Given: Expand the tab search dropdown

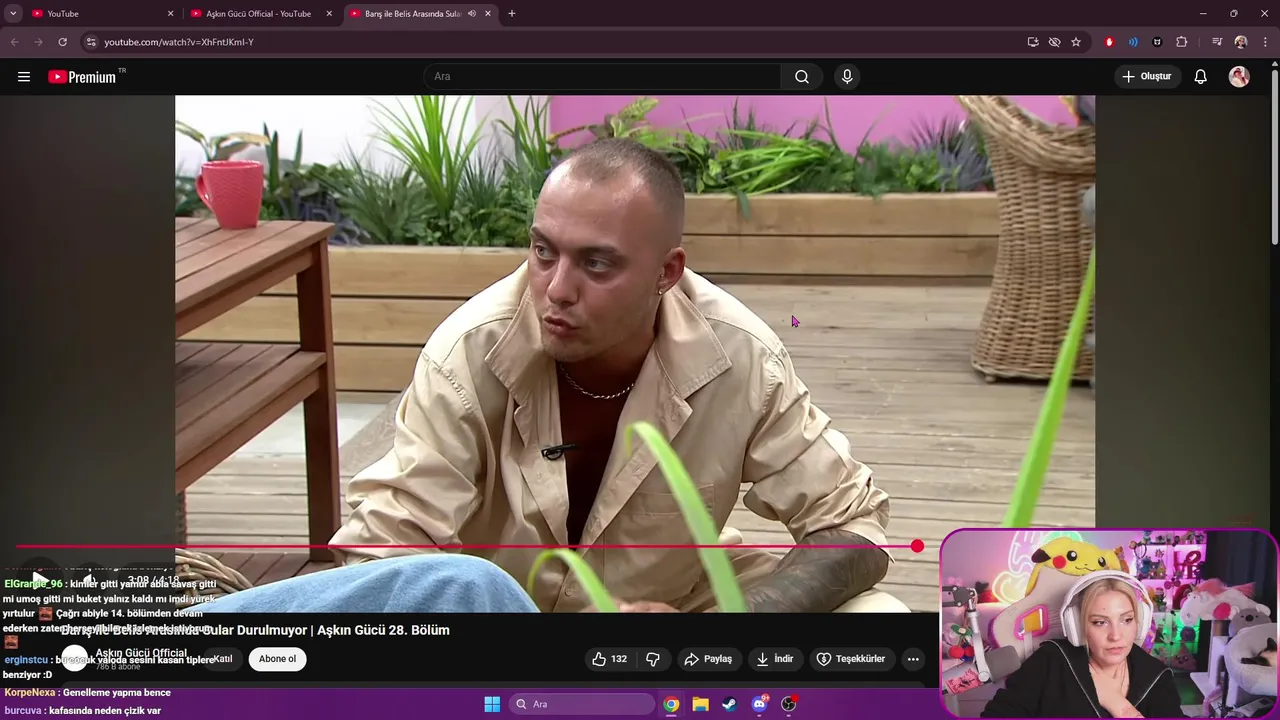Looking at the screenshot, I should click(13, 14).
